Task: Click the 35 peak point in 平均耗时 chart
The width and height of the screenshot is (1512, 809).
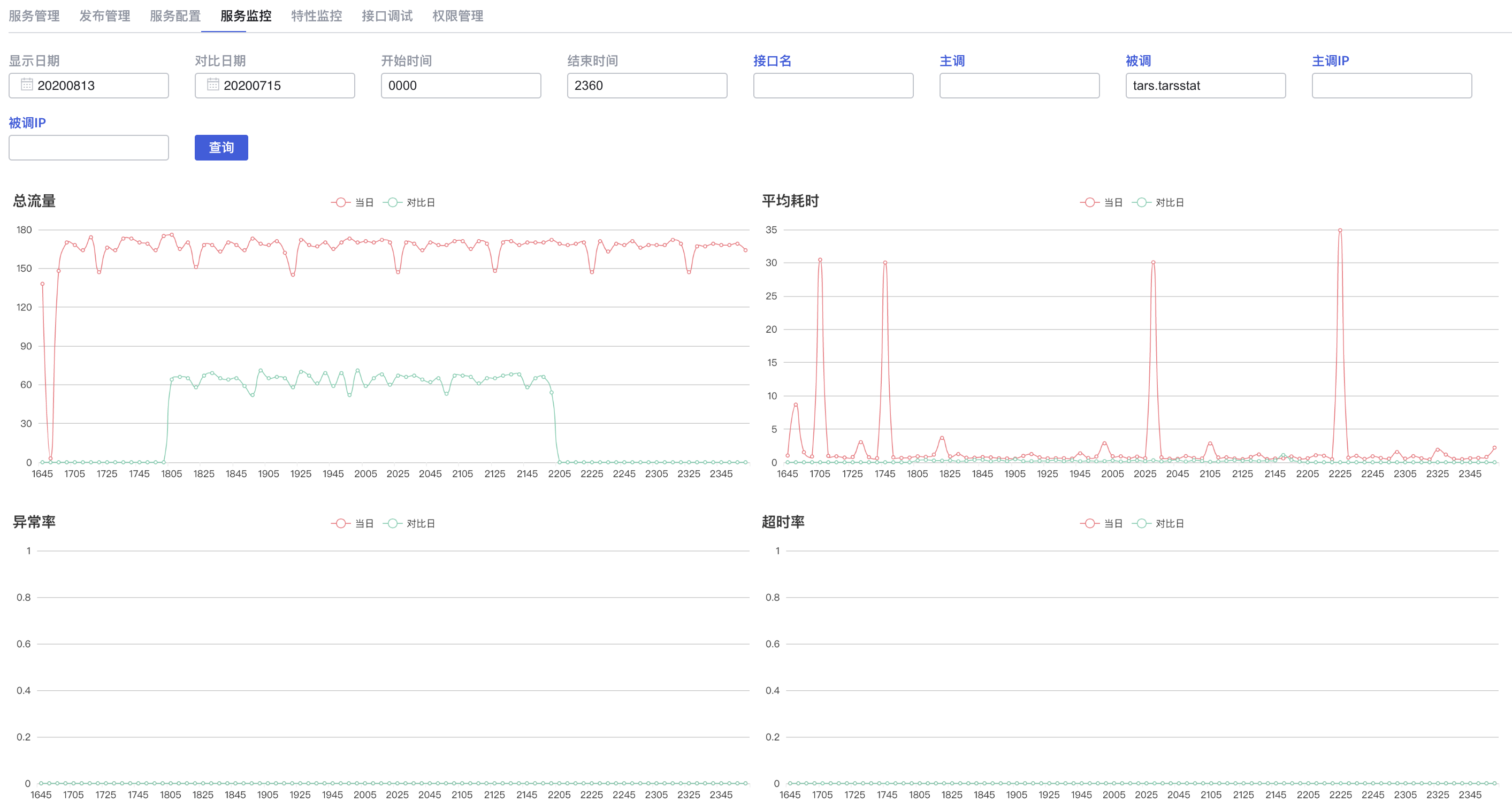Action: coord(1340,230)
